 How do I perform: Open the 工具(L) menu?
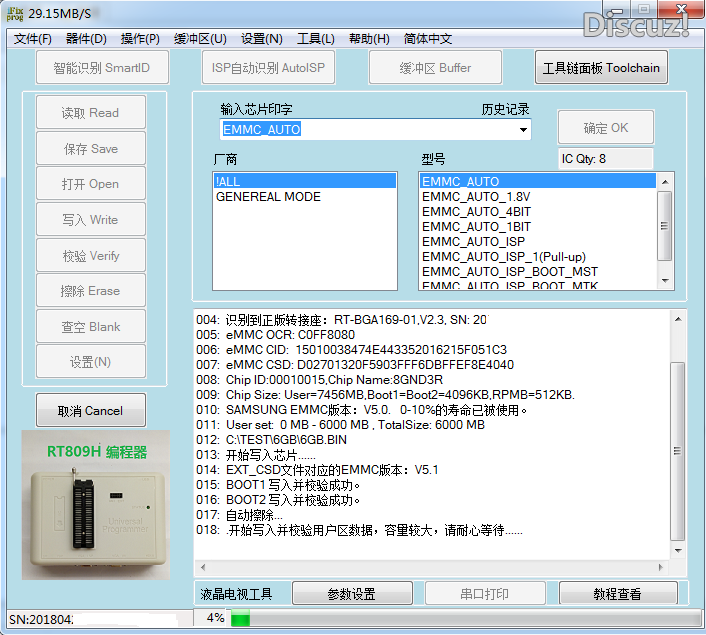coord(316,39)
